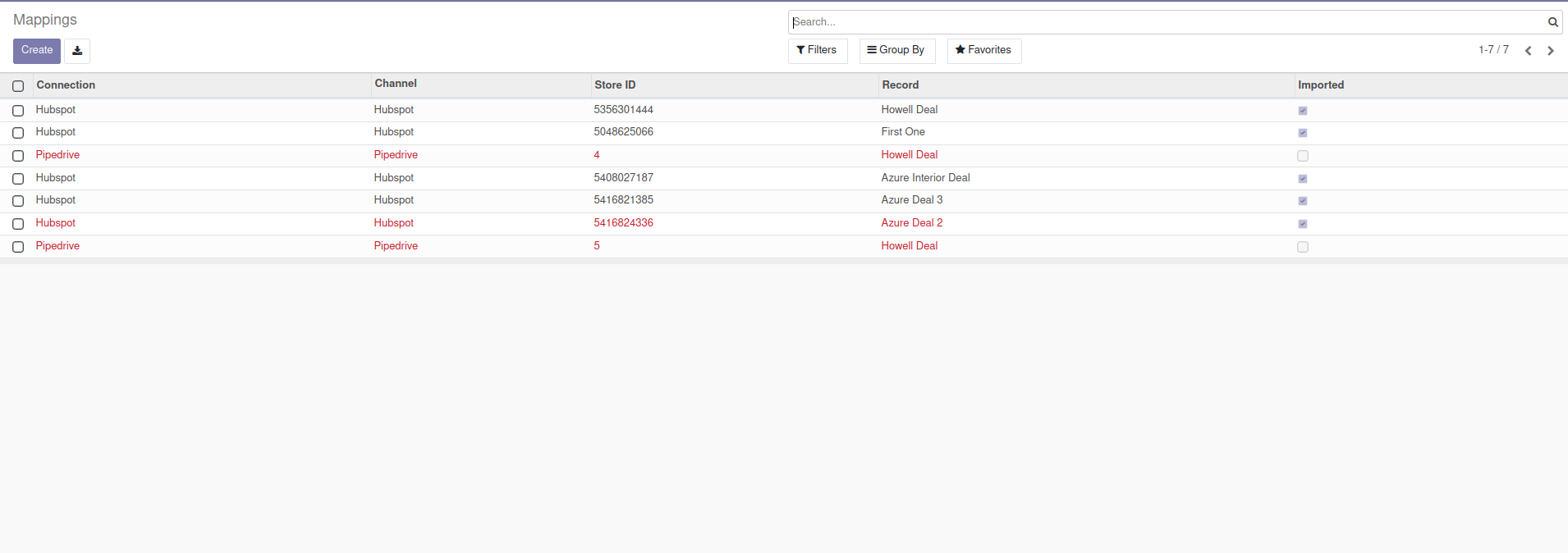Open the Favorites dropdown
The width and height of the screenshot is (1568, 553).
coord(983,50)
